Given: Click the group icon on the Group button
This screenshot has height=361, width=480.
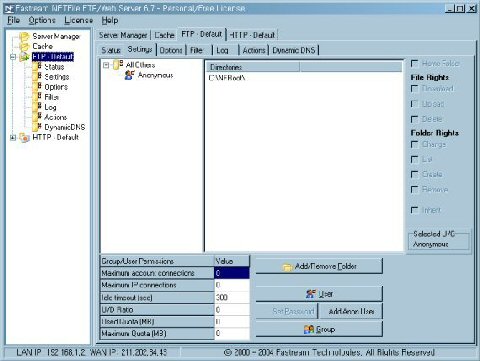Looking at the screenshot, I should (x=309, y=329).
